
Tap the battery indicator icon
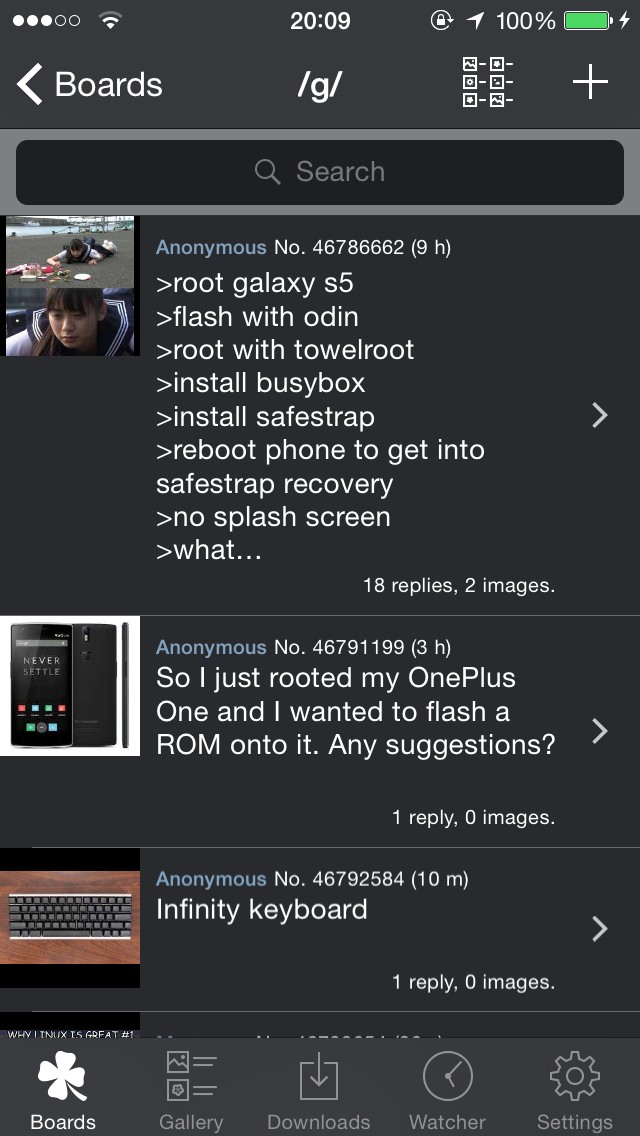588,20
